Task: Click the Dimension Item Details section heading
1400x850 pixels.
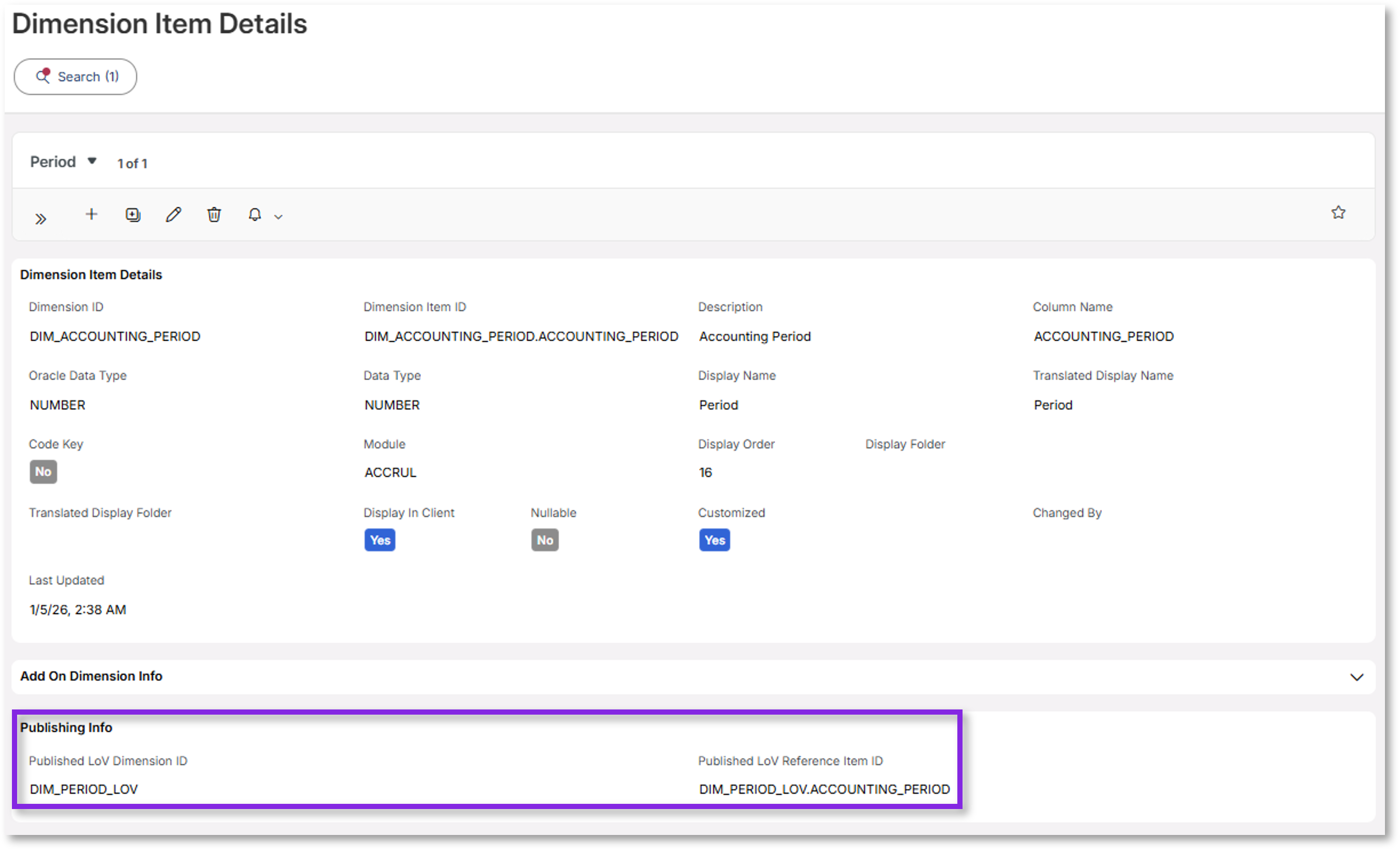Action: [x=91, y=275]
